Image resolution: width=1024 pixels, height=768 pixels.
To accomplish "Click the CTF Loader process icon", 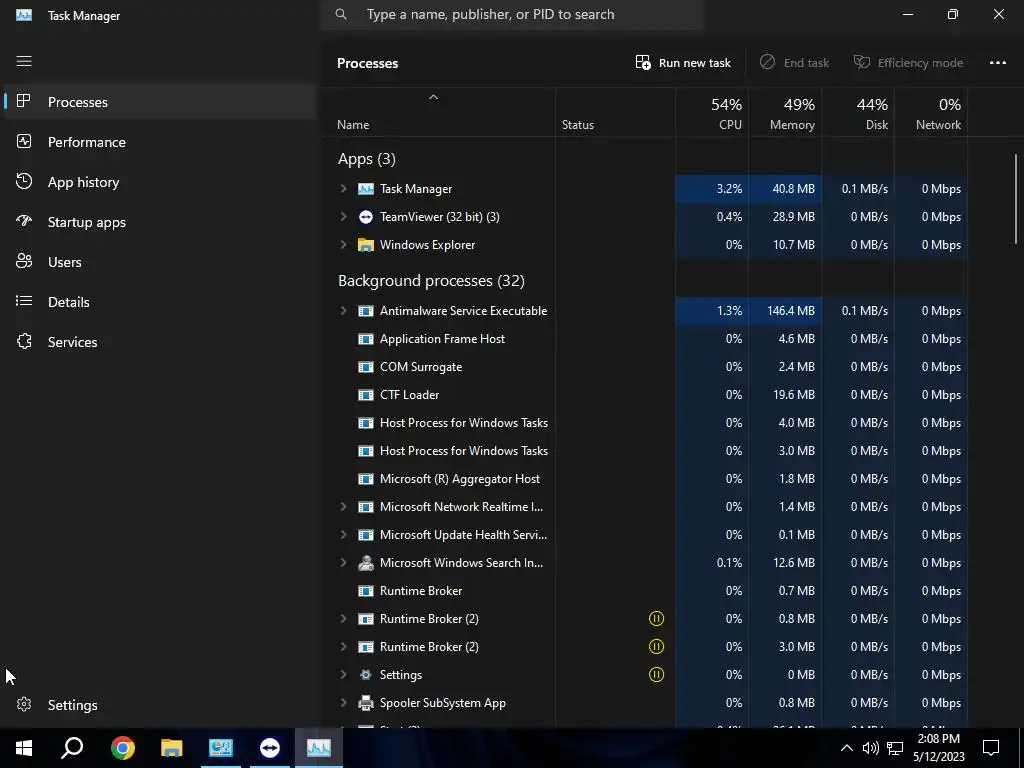I will pos(366,395).
